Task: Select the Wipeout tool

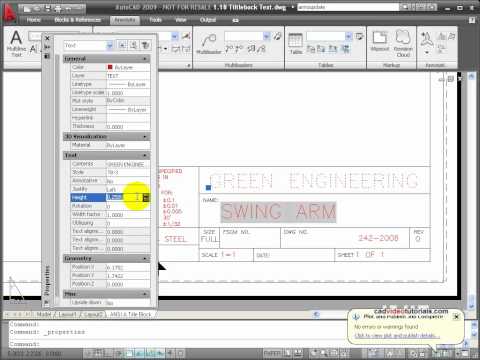Action: (380, 42)
